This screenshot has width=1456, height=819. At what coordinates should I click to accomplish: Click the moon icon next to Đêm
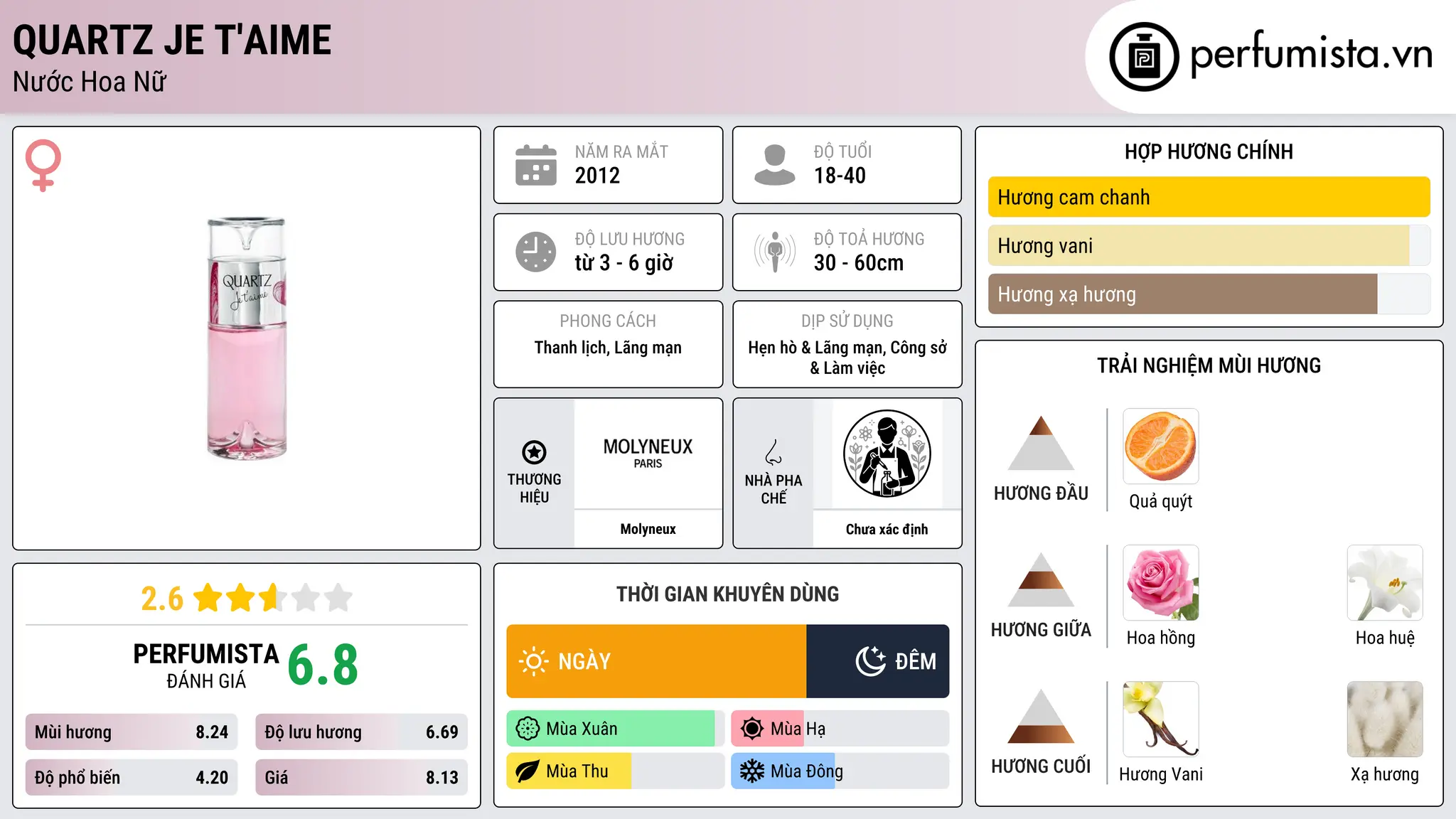tap(870, 661)
